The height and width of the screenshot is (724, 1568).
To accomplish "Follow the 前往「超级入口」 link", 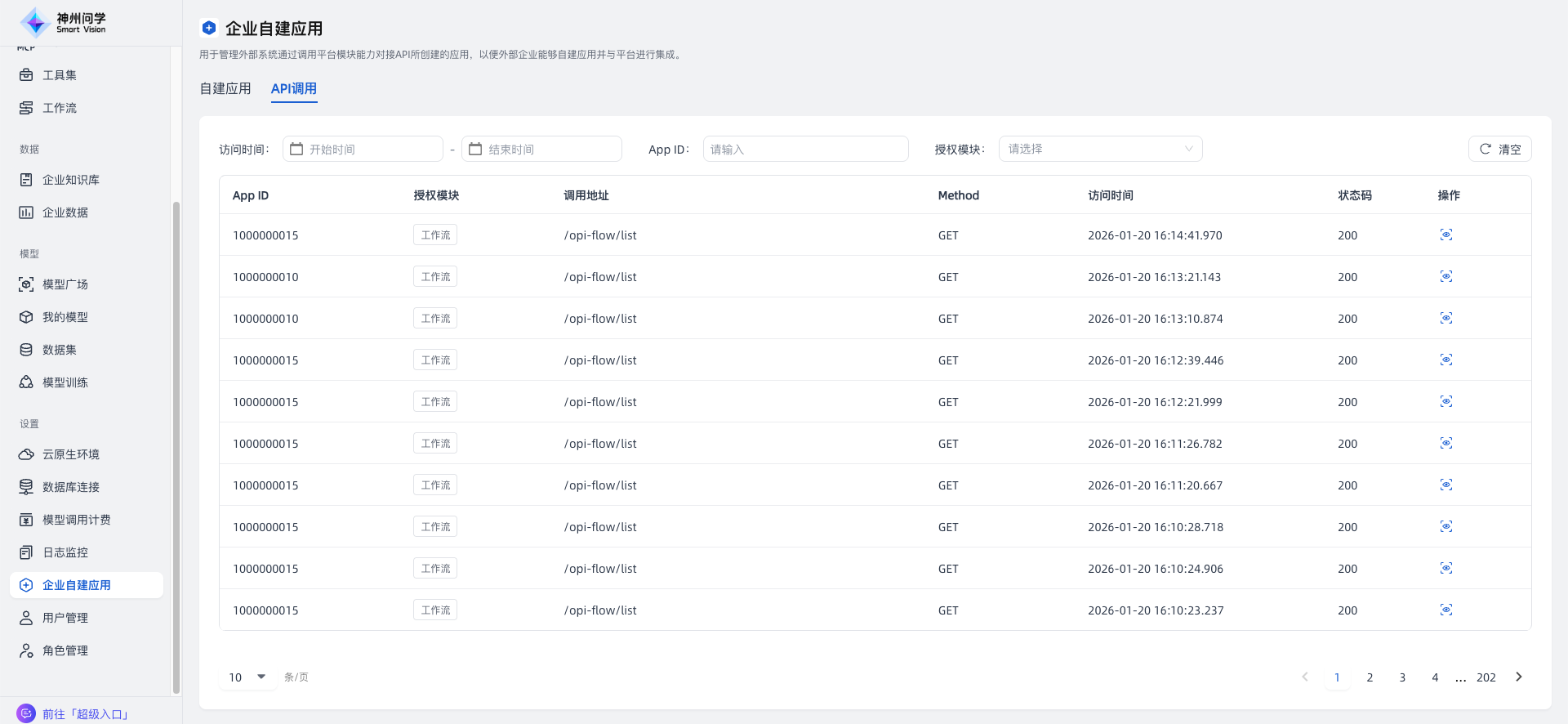I will point(85,714).
